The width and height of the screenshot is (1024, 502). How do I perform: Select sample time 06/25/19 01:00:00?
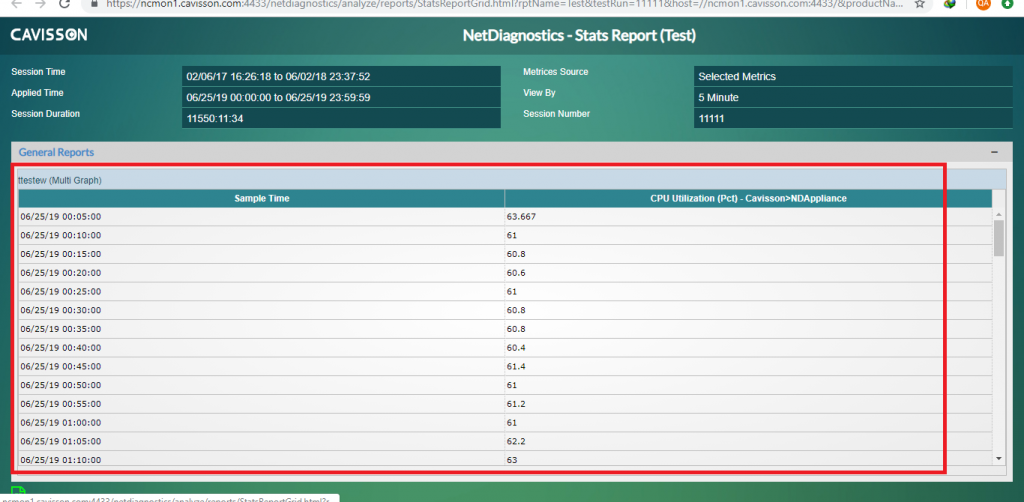pos(61,422)
